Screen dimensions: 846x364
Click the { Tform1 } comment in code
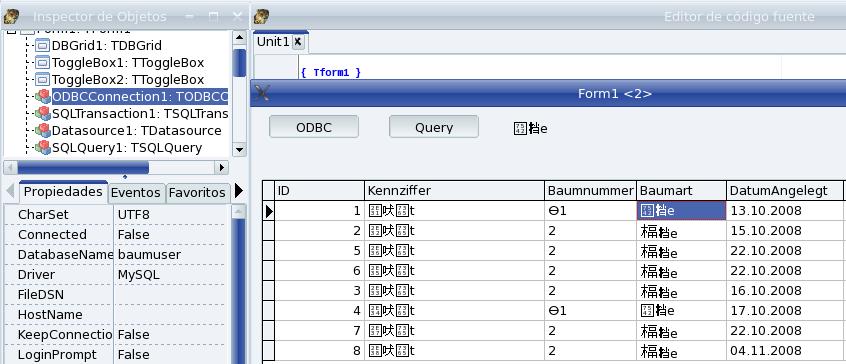(x=330, y=72)
